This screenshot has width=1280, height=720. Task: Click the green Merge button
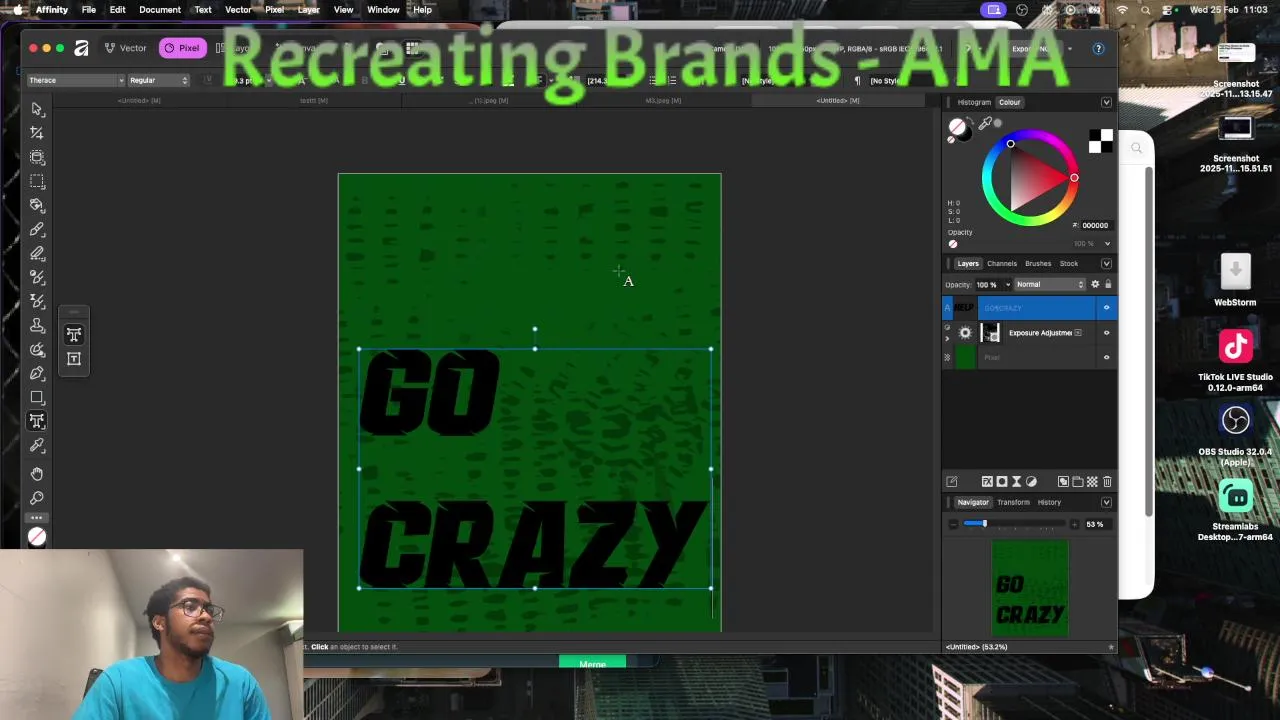pyautogui.click(x=592, y=664)
